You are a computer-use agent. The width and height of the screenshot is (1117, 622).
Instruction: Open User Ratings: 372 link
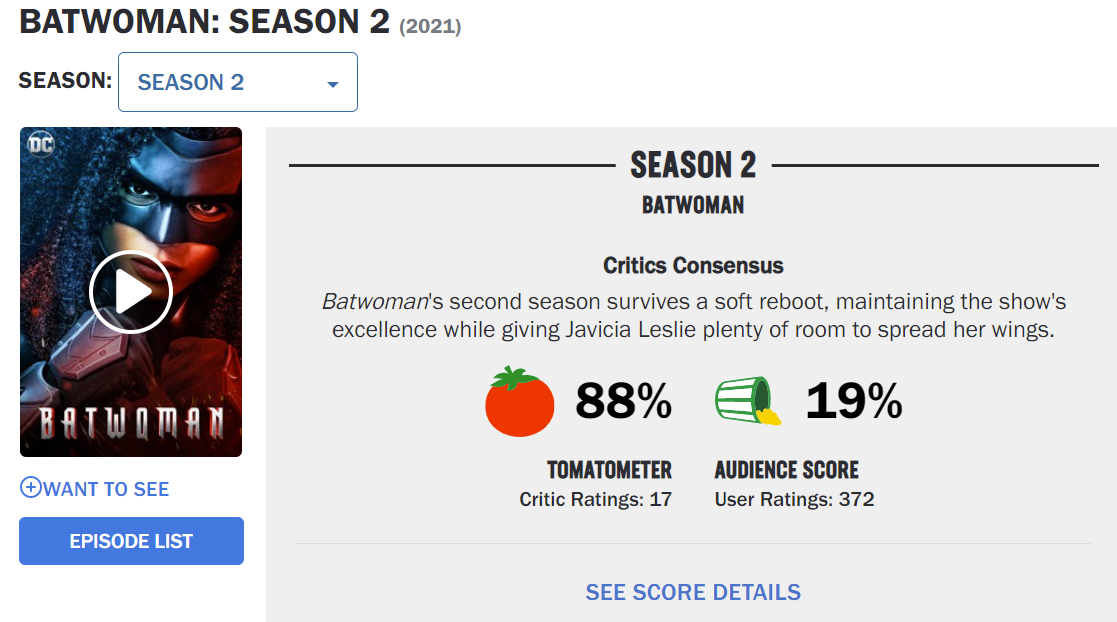tap(794, 499)
